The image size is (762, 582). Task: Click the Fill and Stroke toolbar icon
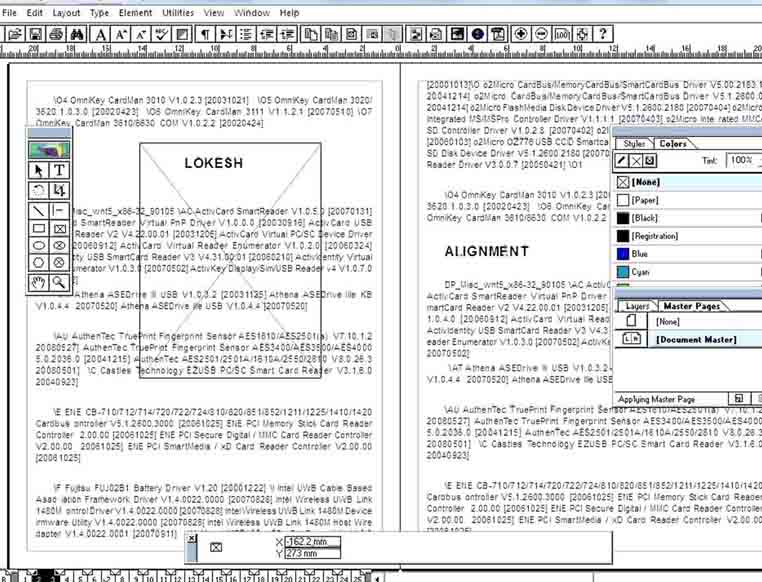(182, 34)
